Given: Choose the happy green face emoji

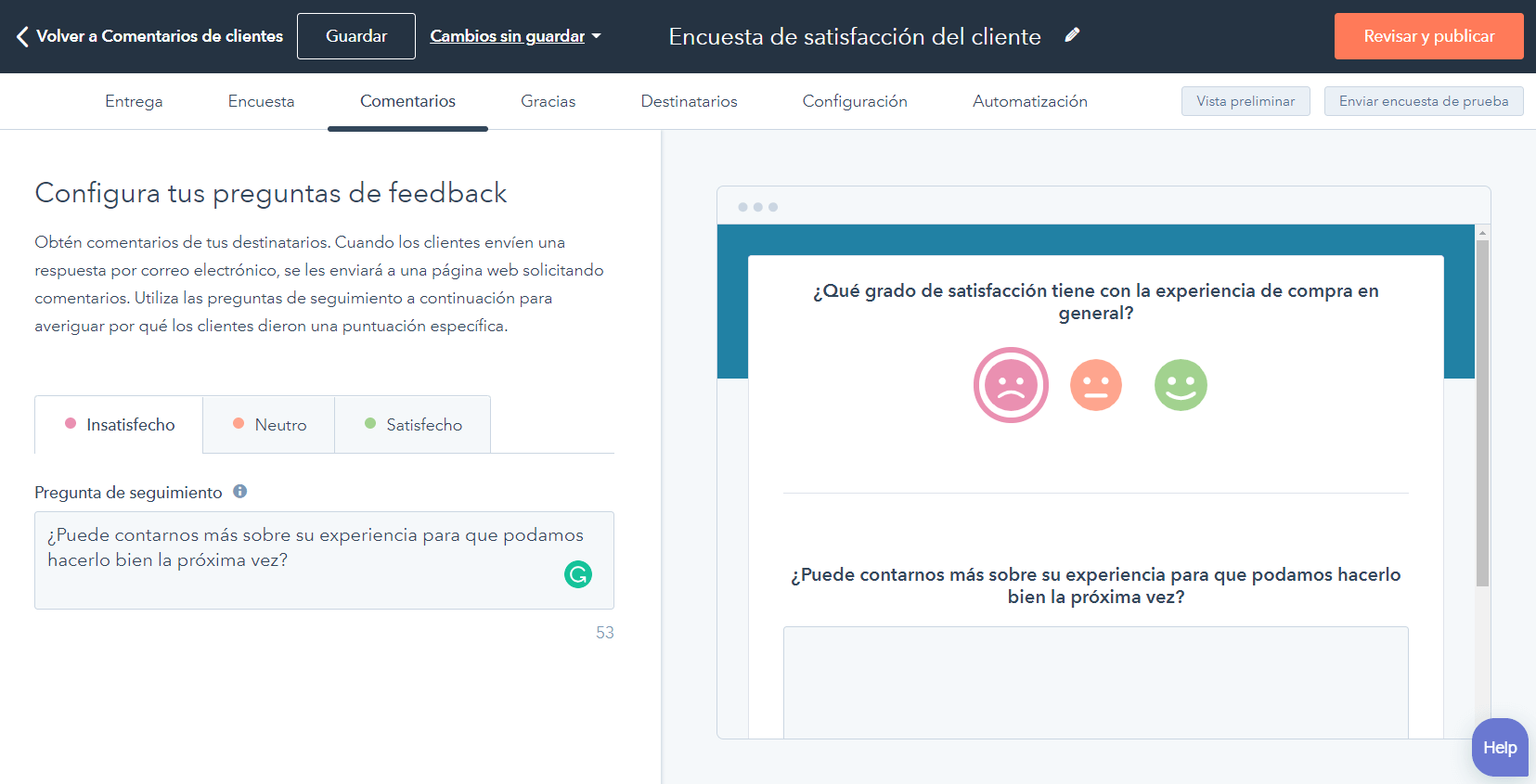Looking at the screenshot, I should coord(1181,385).
